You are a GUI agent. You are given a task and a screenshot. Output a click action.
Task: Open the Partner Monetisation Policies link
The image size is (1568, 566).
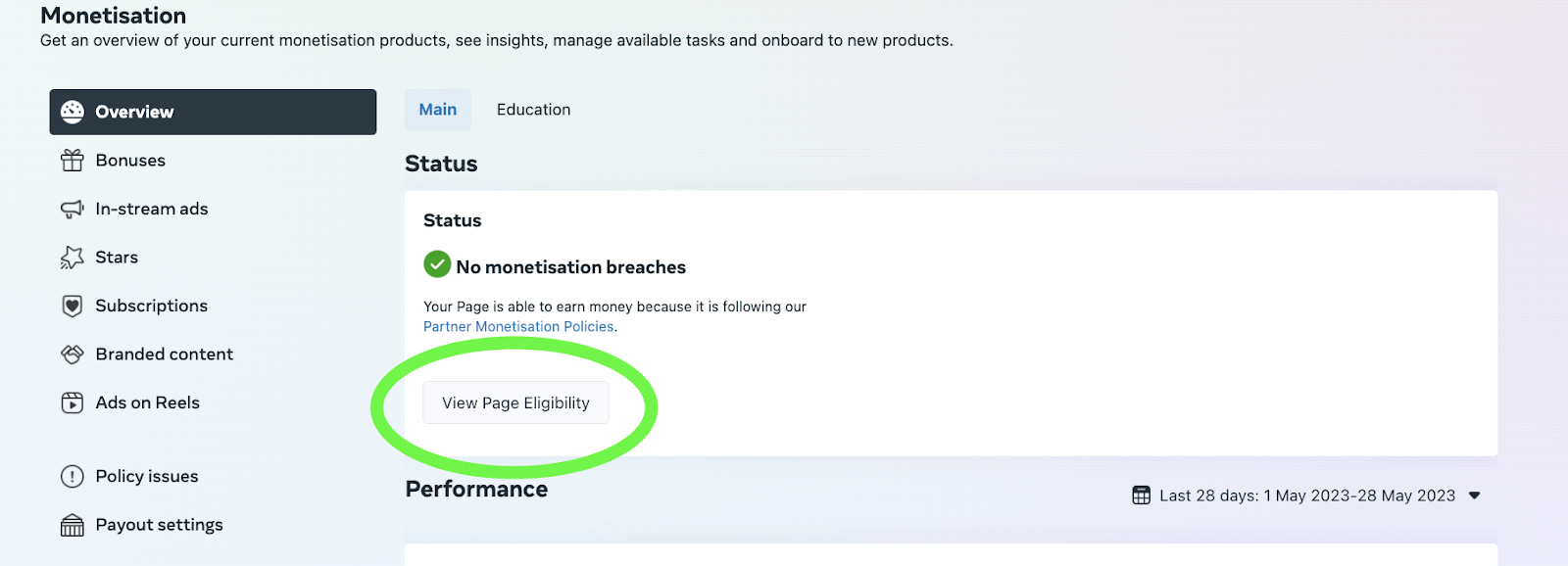tap(518, 327)
